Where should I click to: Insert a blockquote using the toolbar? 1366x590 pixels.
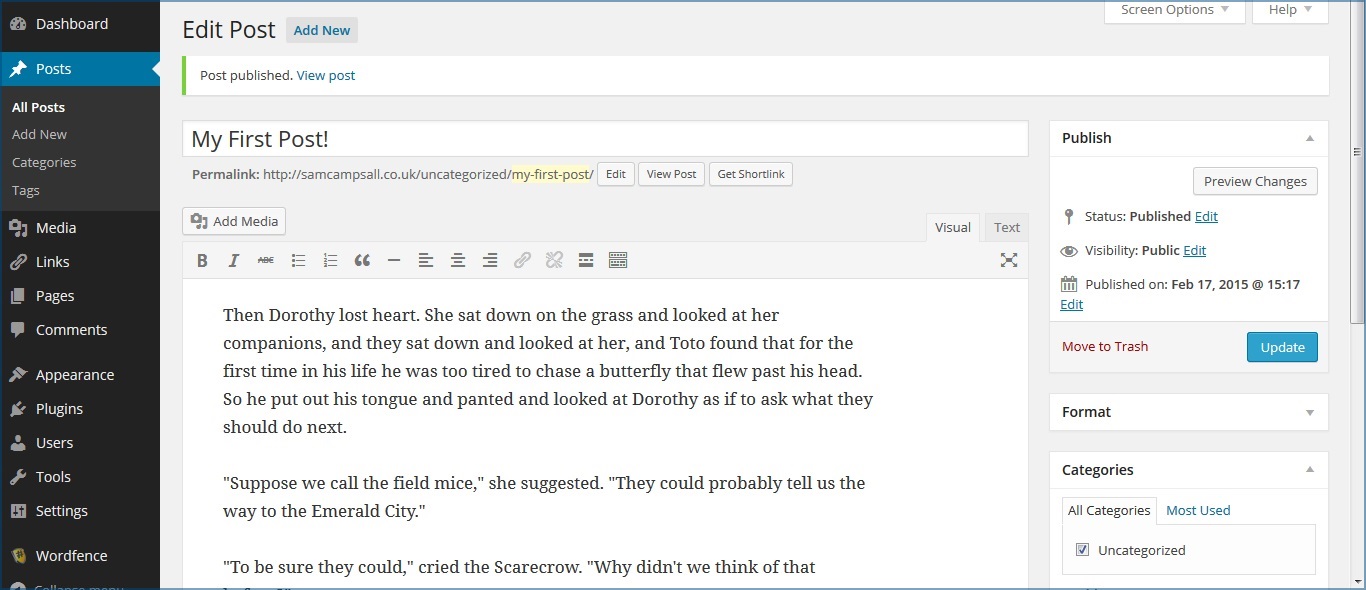point(362,261)
